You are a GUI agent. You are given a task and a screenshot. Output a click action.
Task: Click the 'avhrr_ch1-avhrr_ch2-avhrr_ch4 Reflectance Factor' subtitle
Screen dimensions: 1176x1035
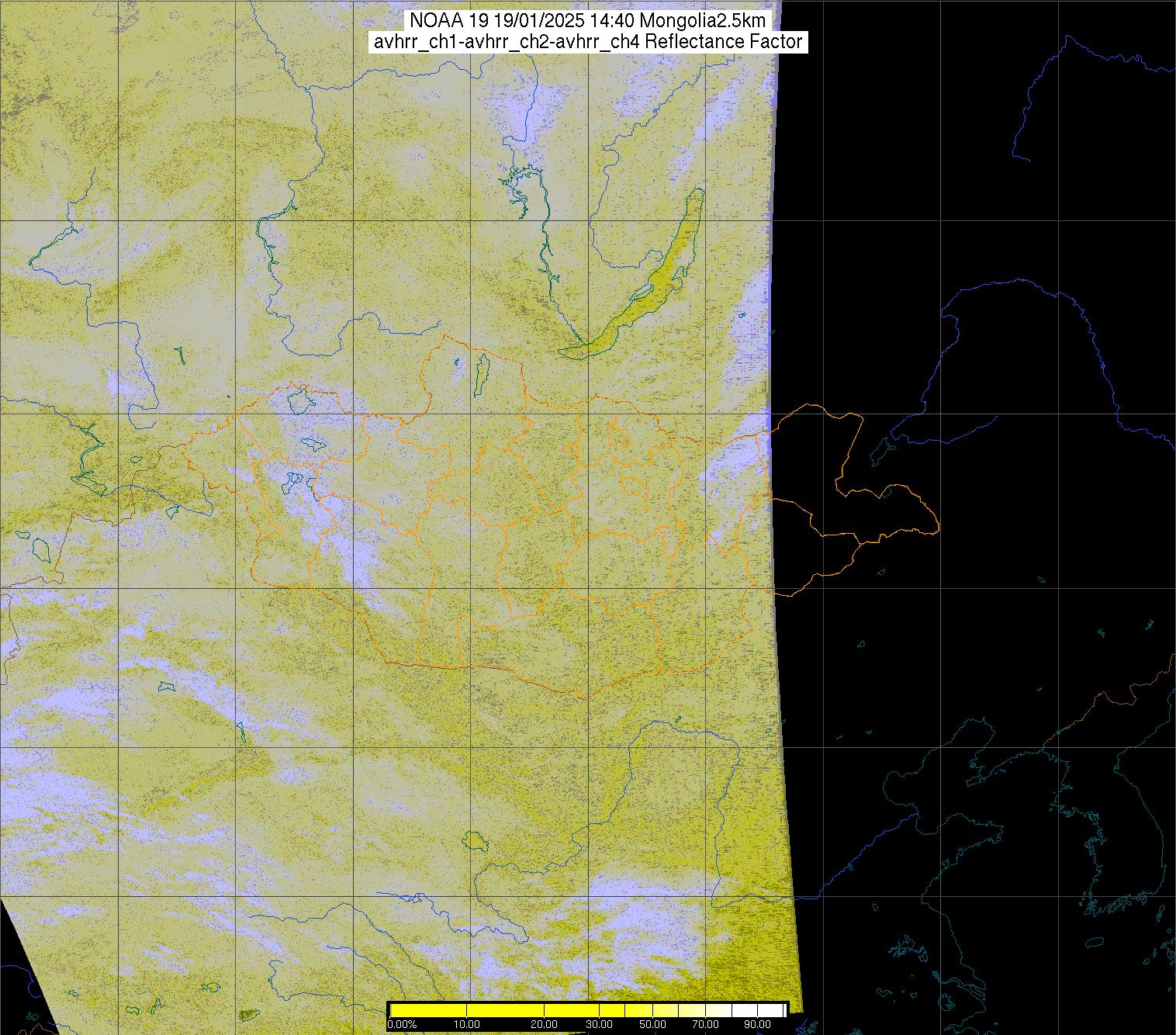588,42
